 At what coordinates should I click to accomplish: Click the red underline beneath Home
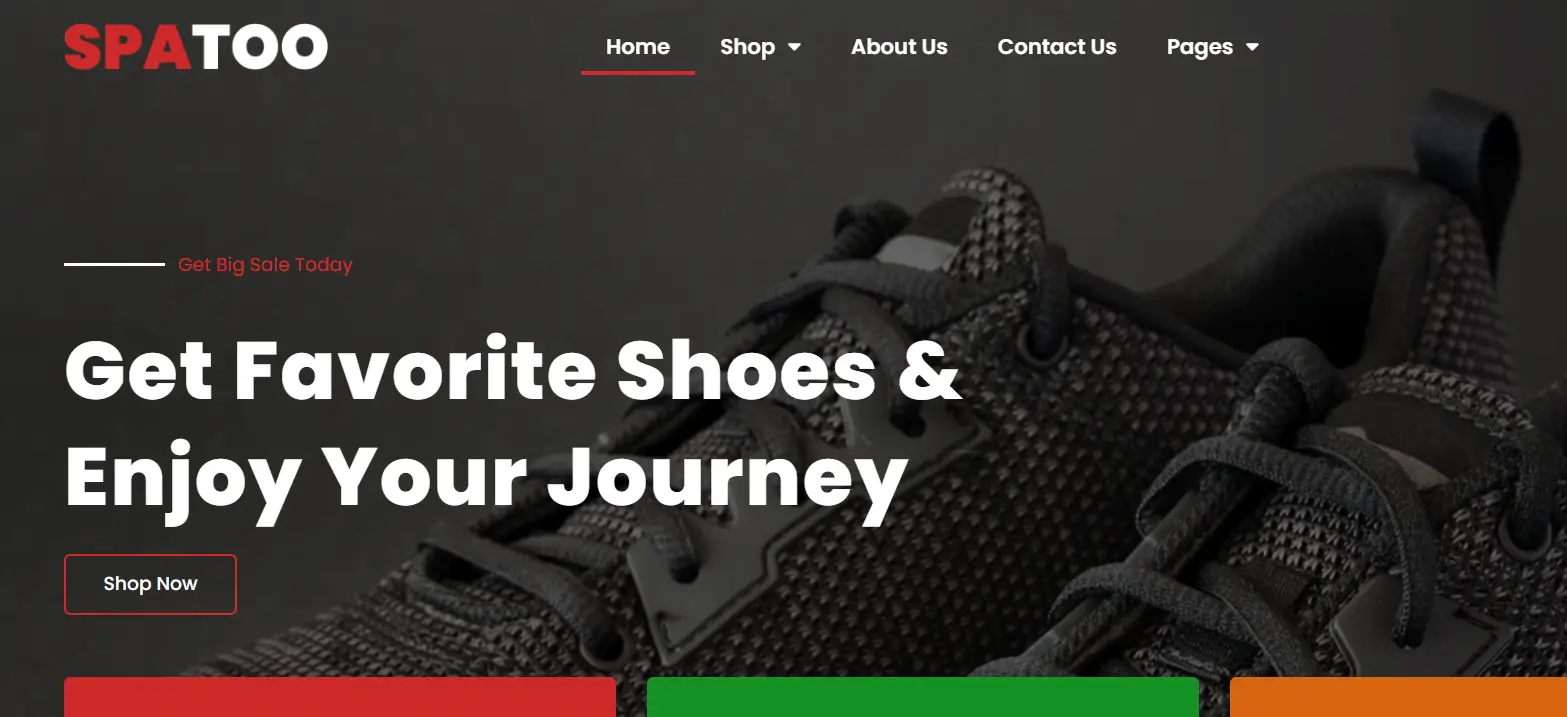tap(638, 73)
